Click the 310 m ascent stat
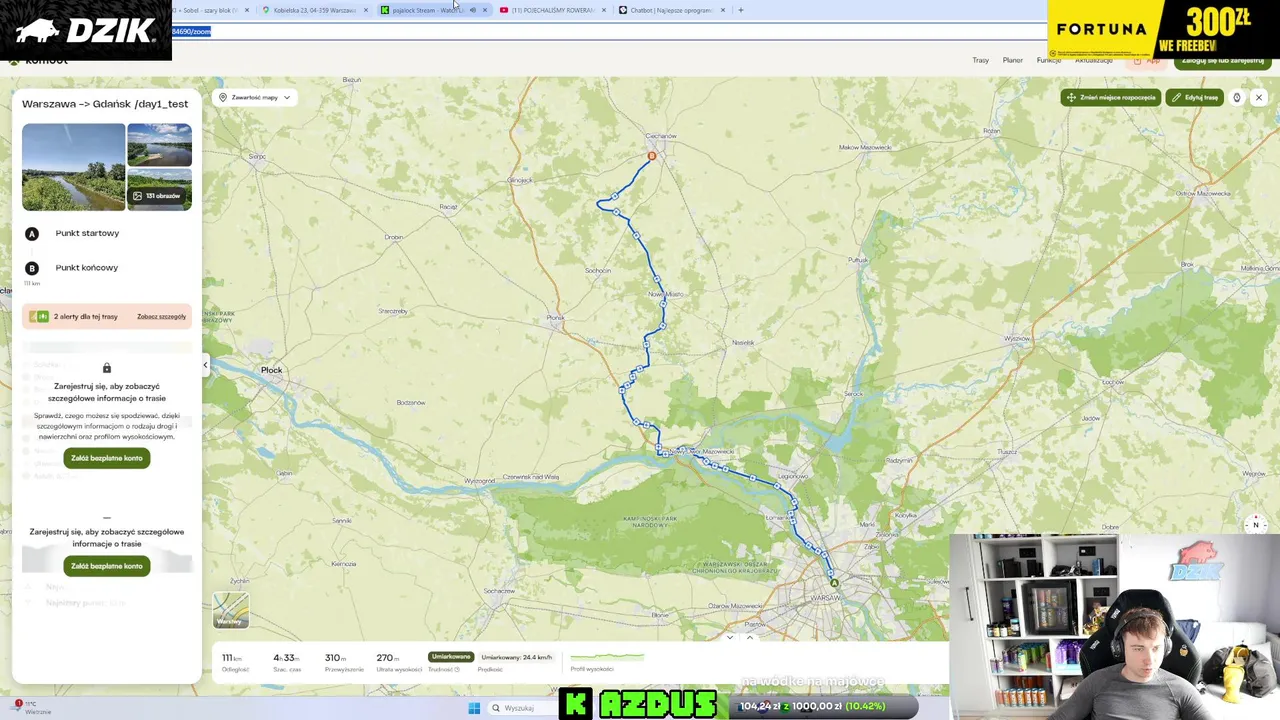This screenshot has height=720, width=1280. [343, 662]
